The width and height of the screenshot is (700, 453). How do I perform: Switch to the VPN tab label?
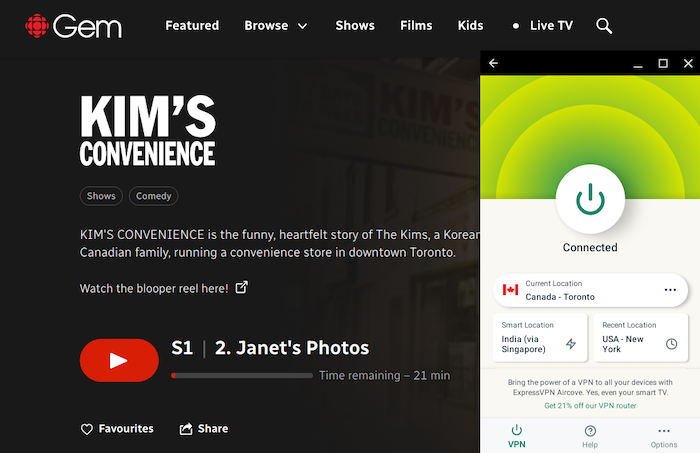(x=517, y=445)
